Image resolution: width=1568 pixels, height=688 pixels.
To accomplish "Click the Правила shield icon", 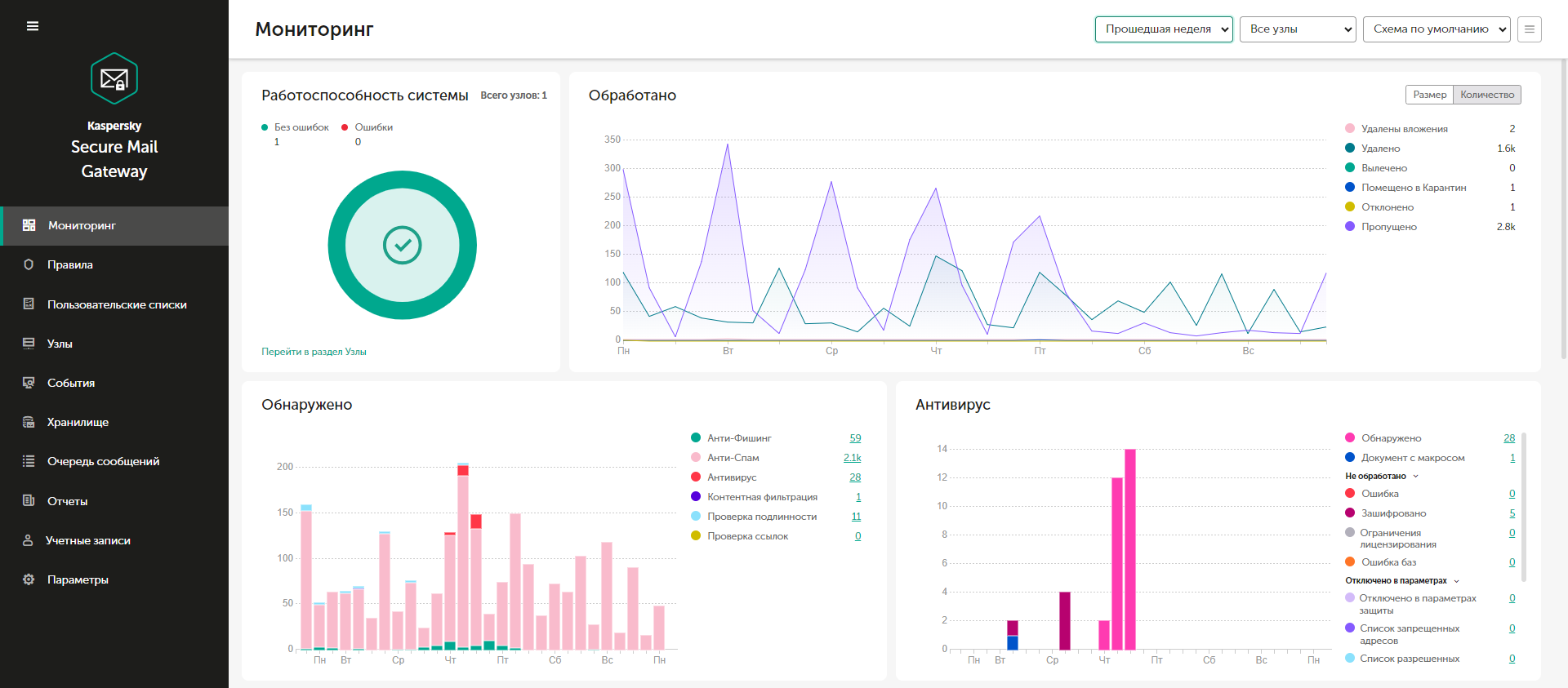I will (x=29, y=264).
